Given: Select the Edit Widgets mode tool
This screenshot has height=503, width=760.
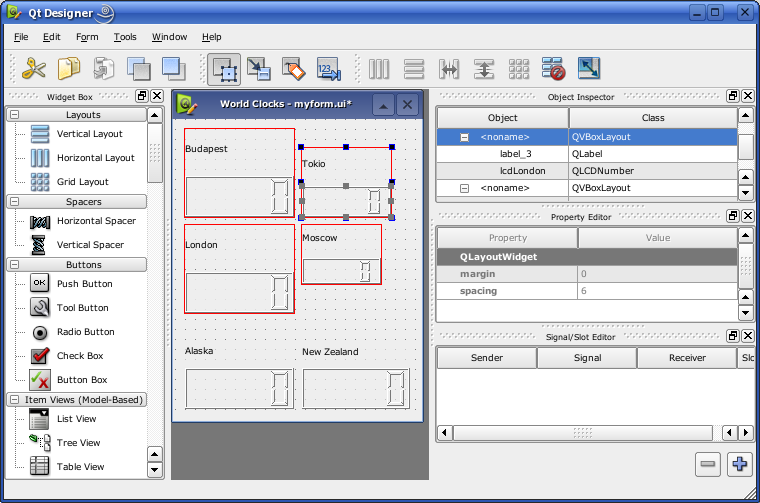Looking at the screenshot, I should (x=224, y=69).
